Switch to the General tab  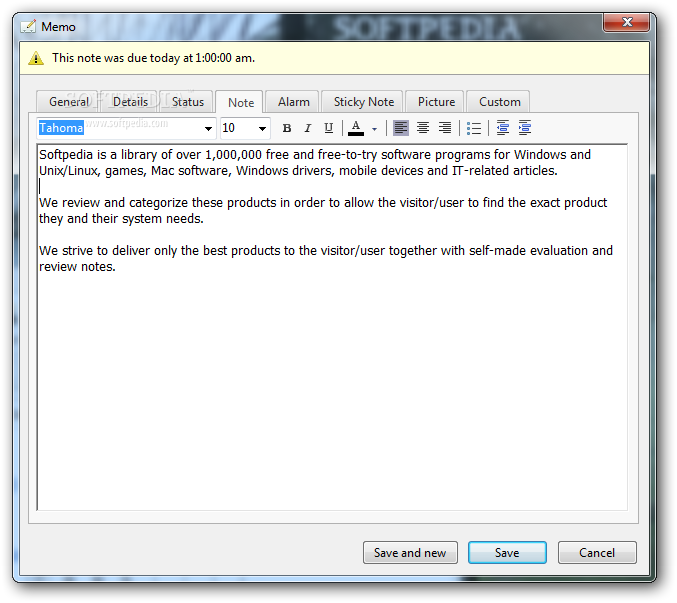click(x=69, y=102)
